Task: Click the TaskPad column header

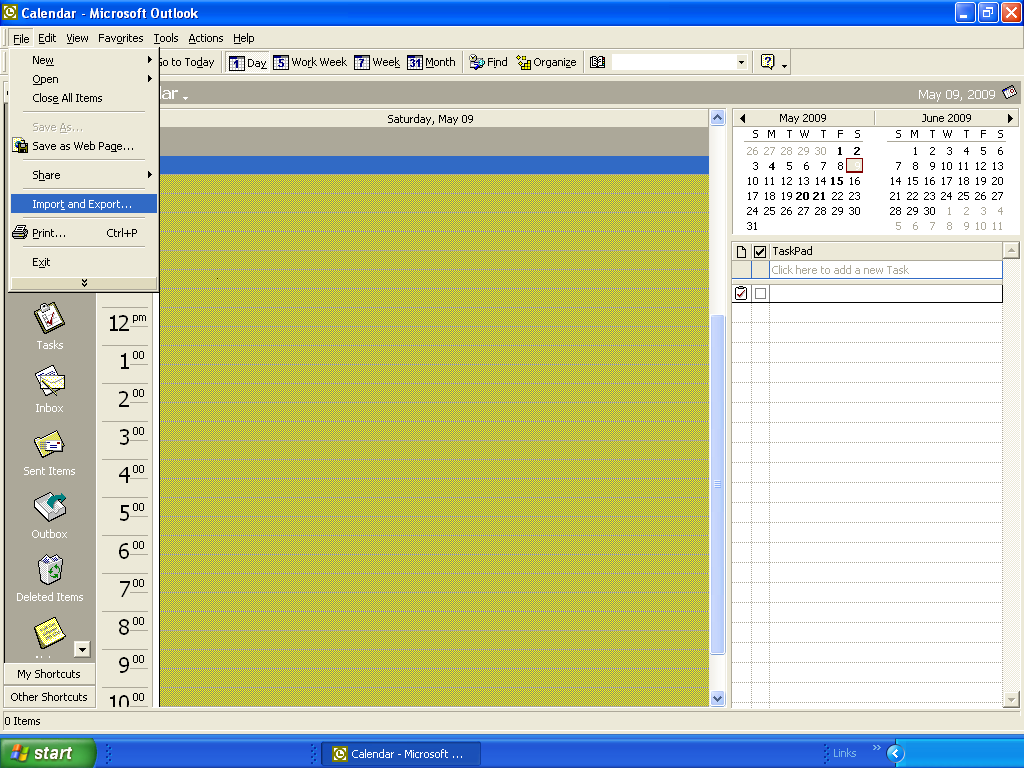Action: pos(886,251)
